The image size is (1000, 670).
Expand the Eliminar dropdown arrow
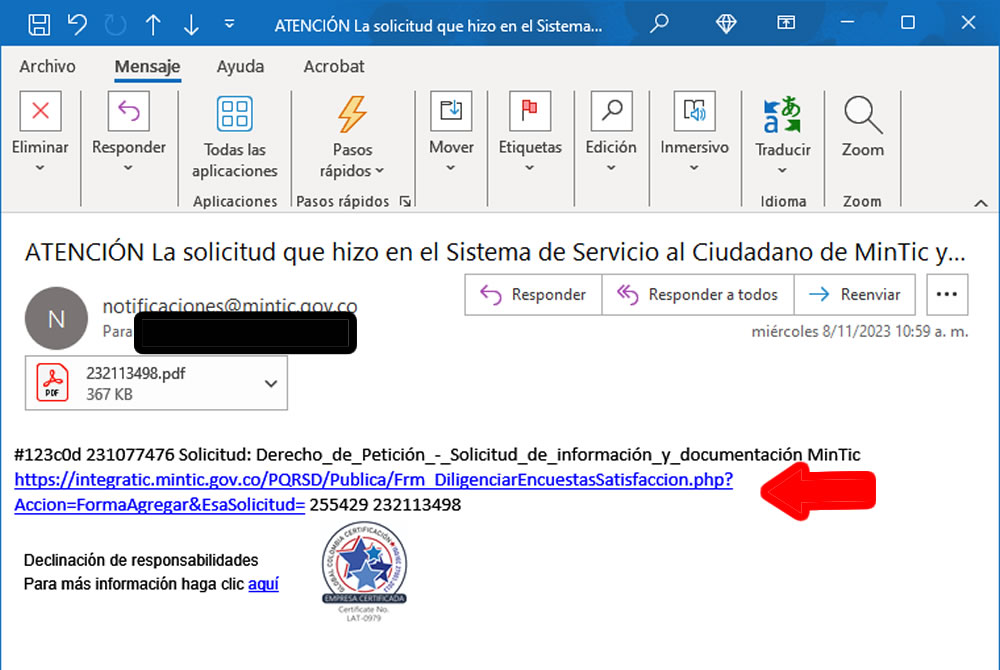40,168
